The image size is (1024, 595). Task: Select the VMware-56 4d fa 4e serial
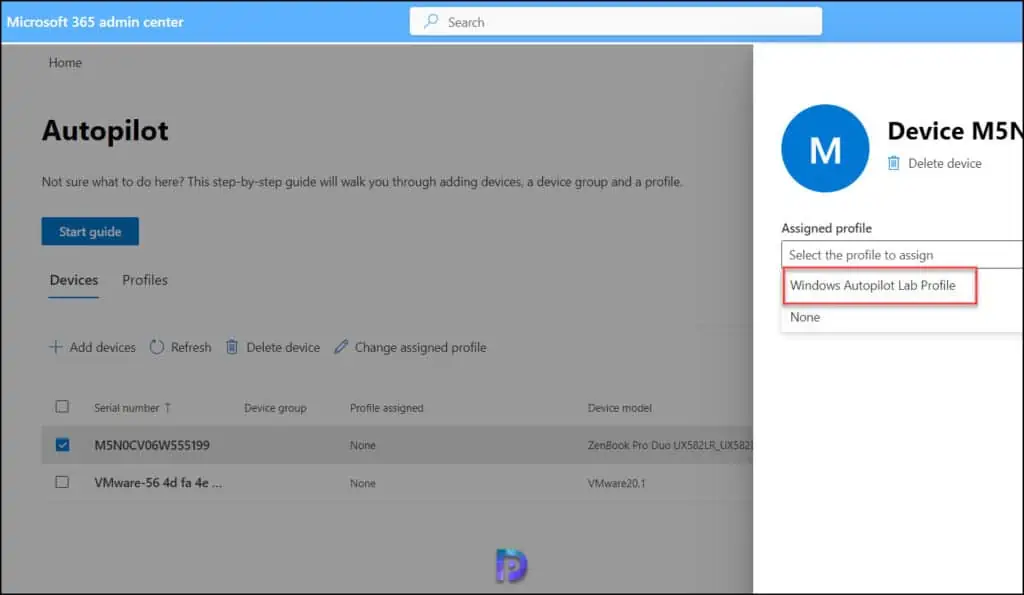(x=158, y=483)
